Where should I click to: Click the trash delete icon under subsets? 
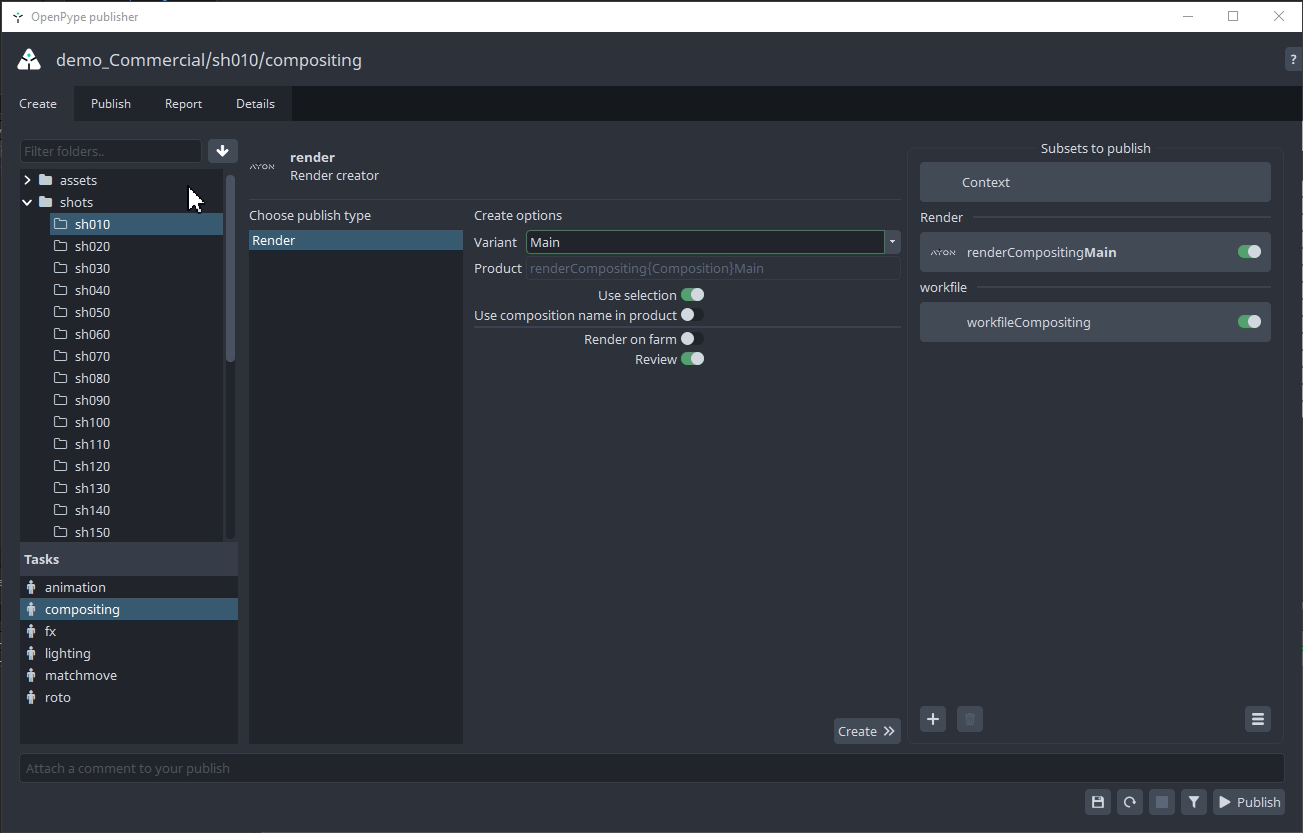coord(970,719)
